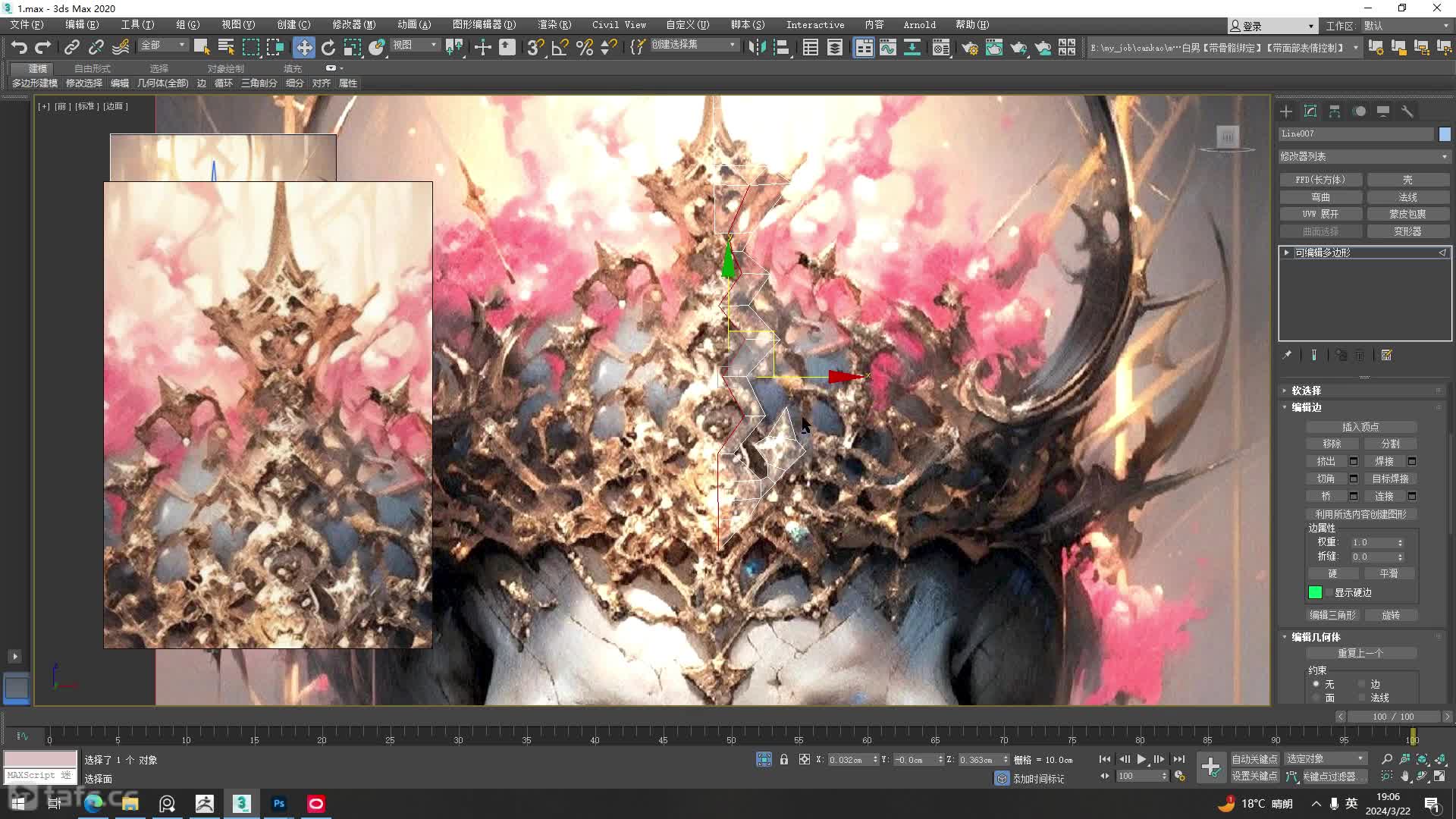Expand the 可编辑多边形 stack entry
1456x819 pixels.
pos(1286,253)
